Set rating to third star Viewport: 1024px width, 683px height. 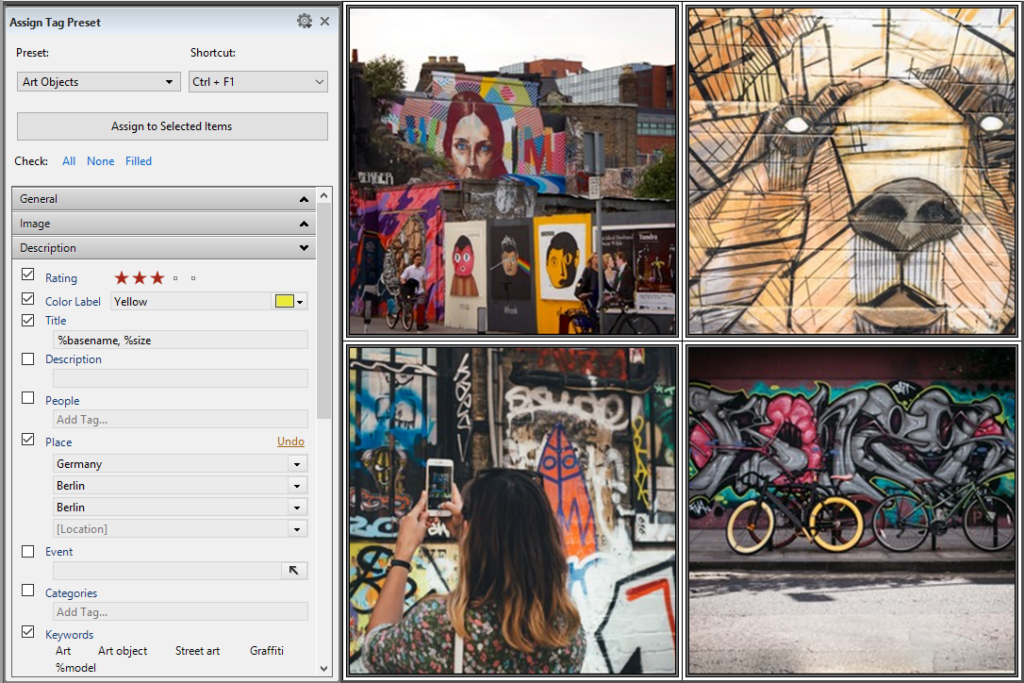tap(157, 278)
